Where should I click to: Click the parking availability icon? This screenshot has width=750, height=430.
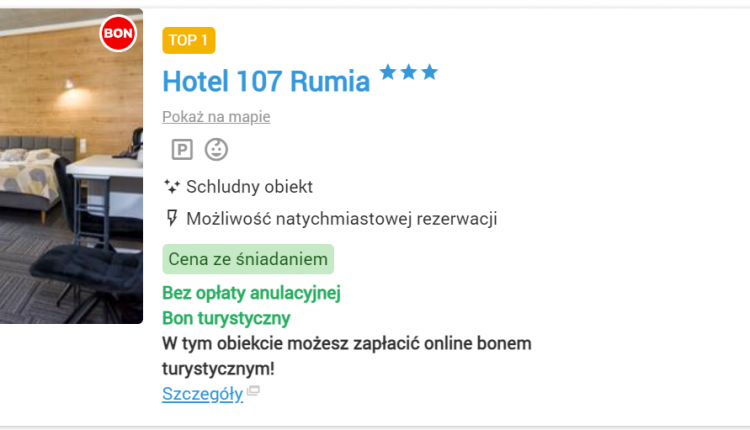point(182,150)
